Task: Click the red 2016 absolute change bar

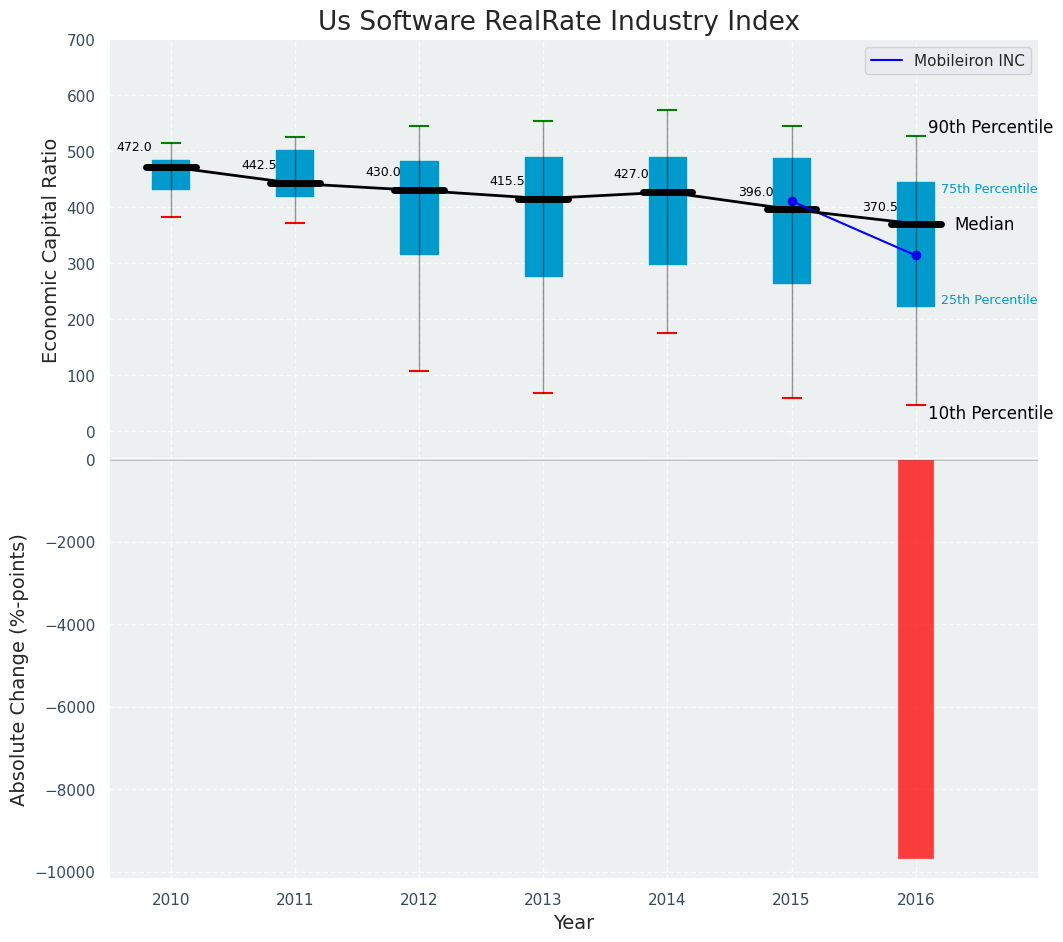Action: [x=916, y=659]
